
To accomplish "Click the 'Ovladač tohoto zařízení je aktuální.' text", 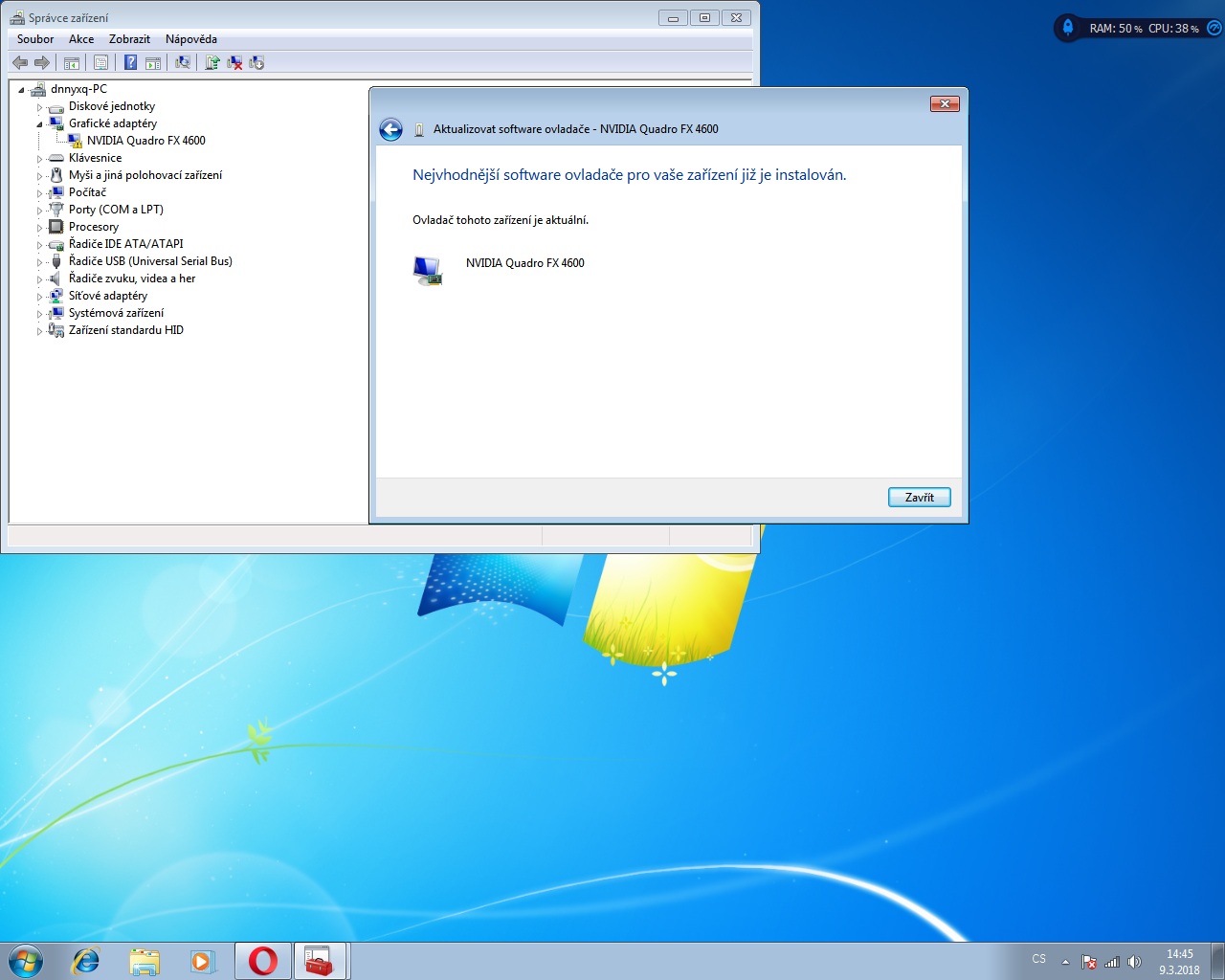I will [501, 220].
